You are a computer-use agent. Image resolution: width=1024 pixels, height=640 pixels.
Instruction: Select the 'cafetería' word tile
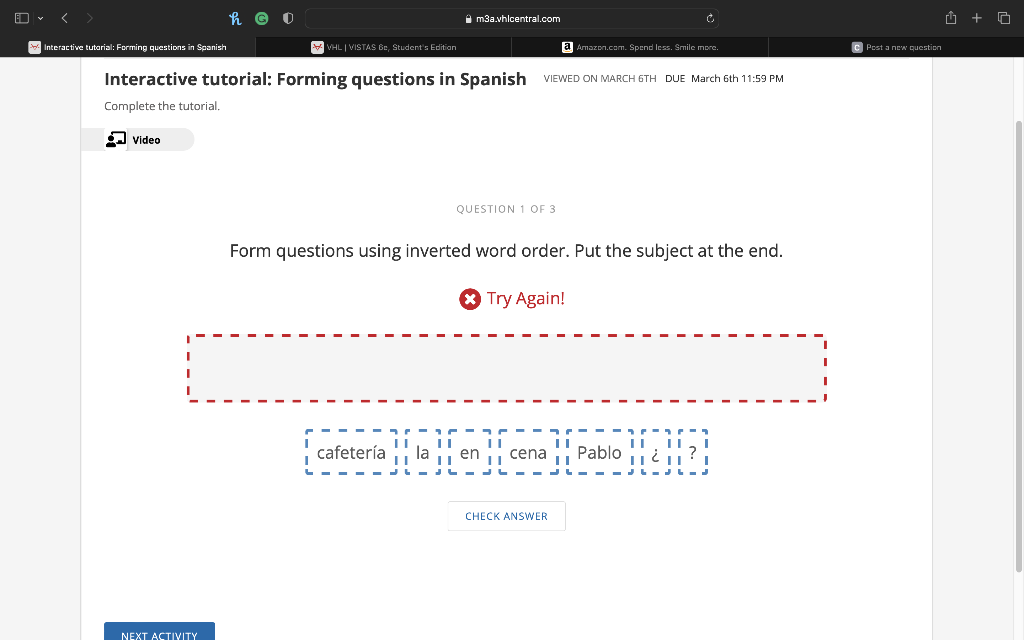351,452
